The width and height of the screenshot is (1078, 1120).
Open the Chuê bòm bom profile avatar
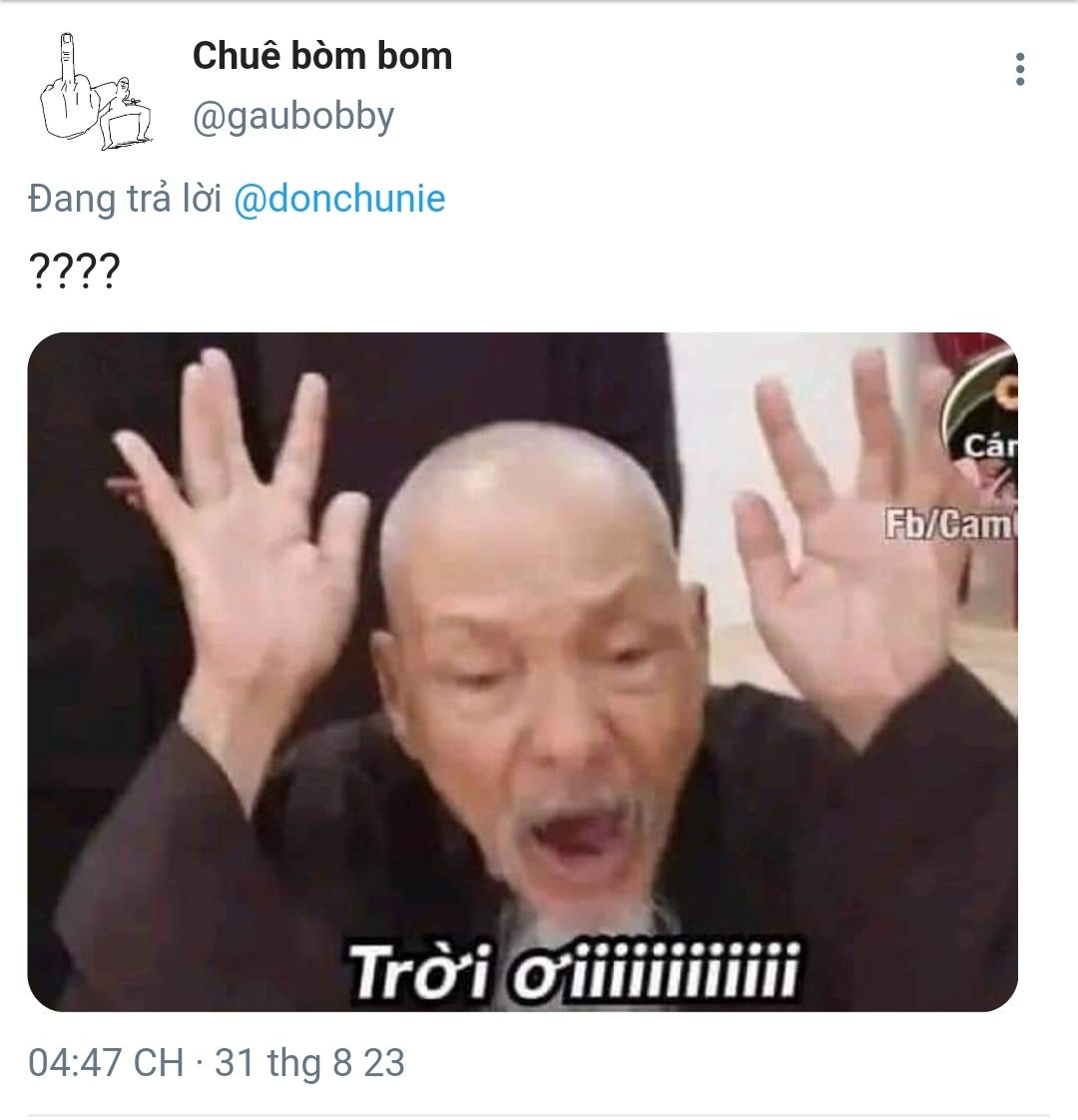point(96,92)
